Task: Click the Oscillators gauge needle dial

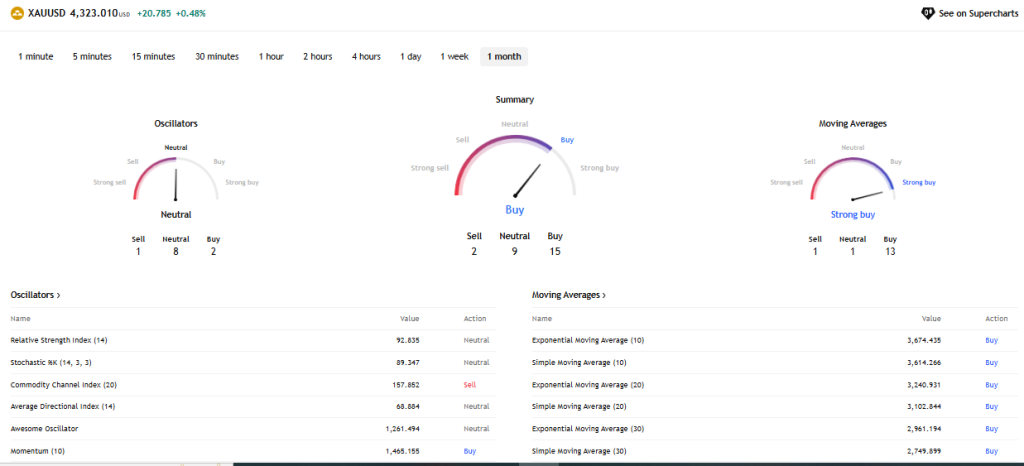Action: (x=175, y=178)
